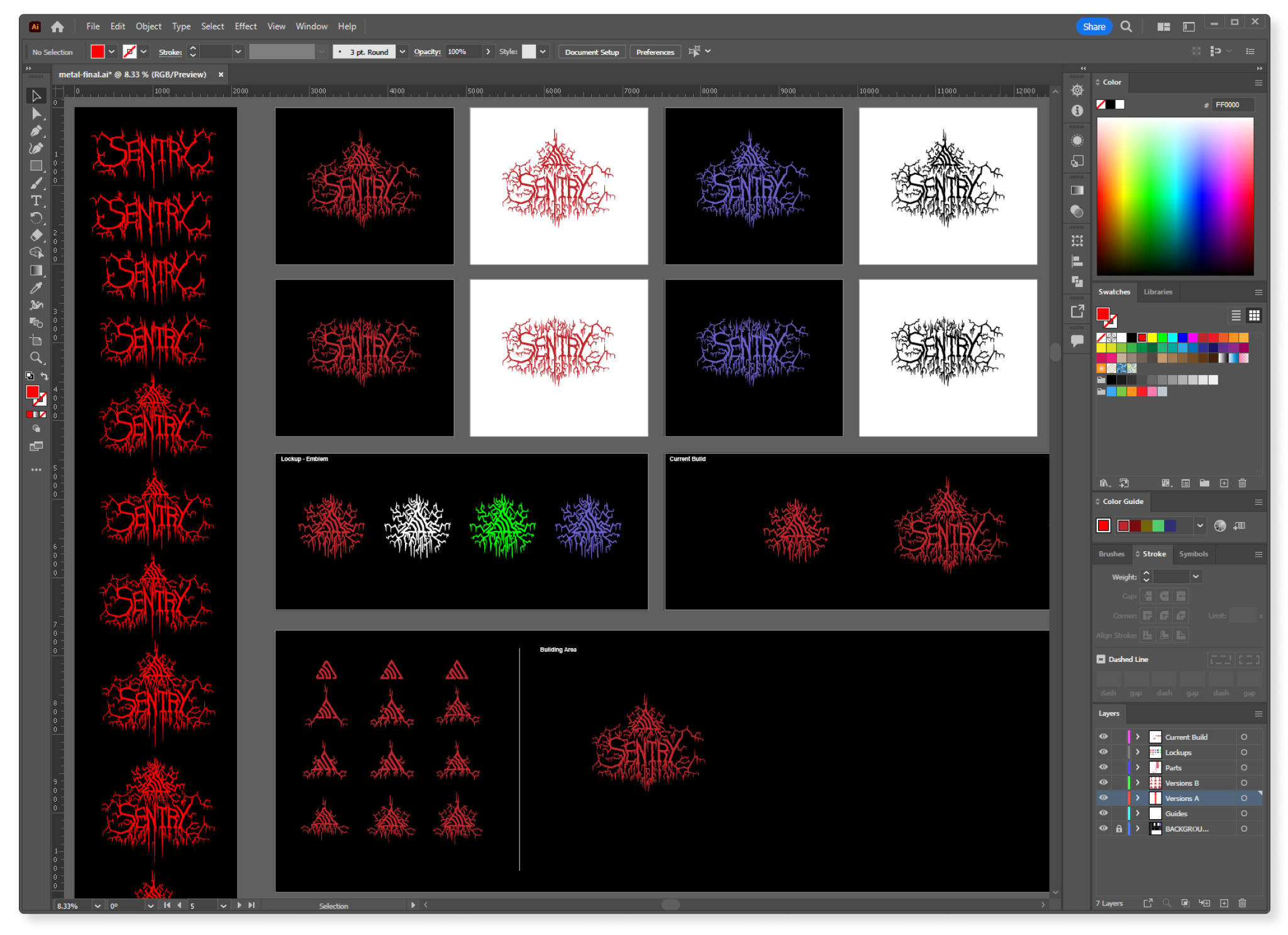1288x935 pixels.
Task: Activate the Type tool
Action: [36, 201]
